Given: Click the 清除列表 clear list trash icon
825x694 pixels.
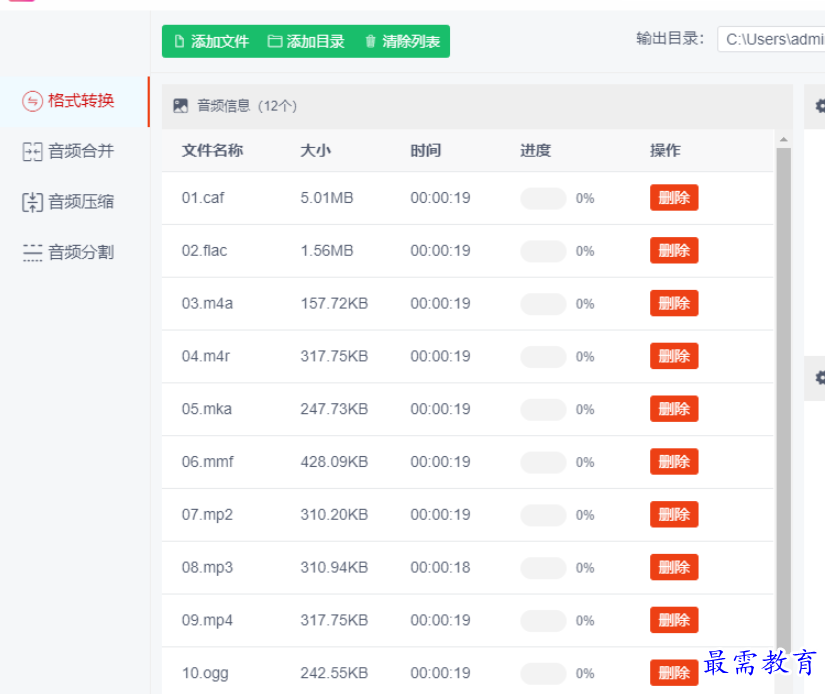Looking at the screenshot, I should pos(371,41).
